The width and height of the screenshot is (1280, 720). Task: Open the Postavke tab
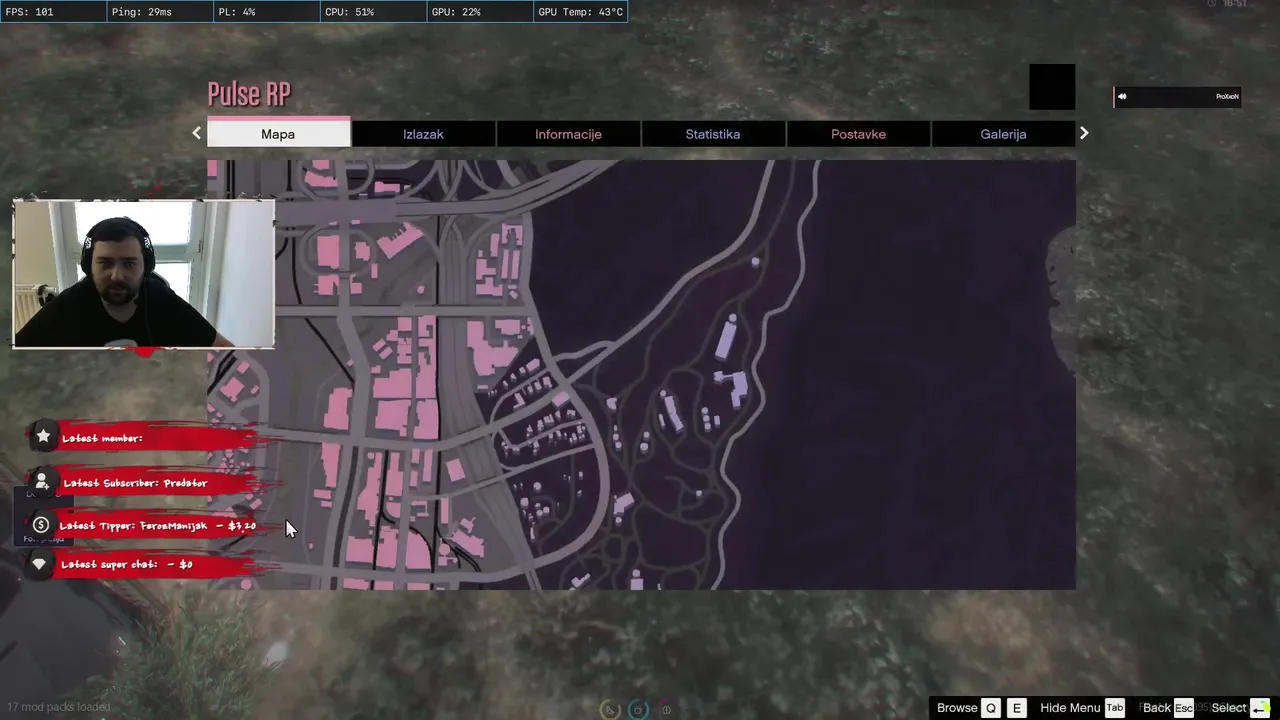(858, 134)
